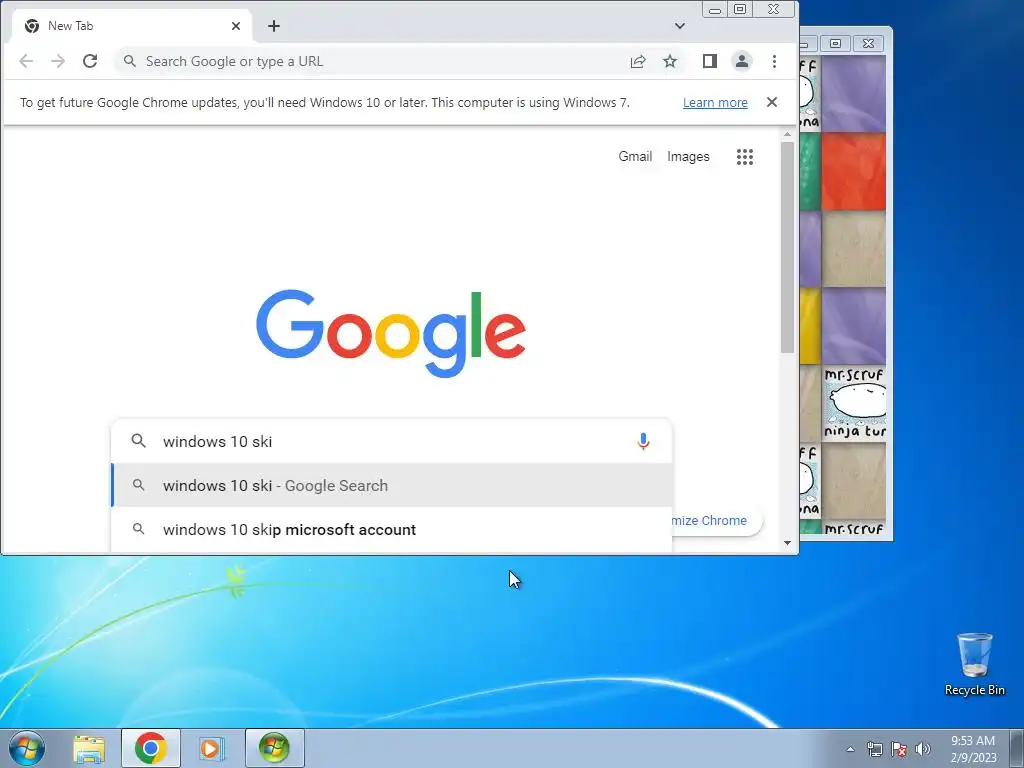Click the page scrollbar down arrow
The image size is (1024, 768).
pyautogui.click(x=788, y=543)
